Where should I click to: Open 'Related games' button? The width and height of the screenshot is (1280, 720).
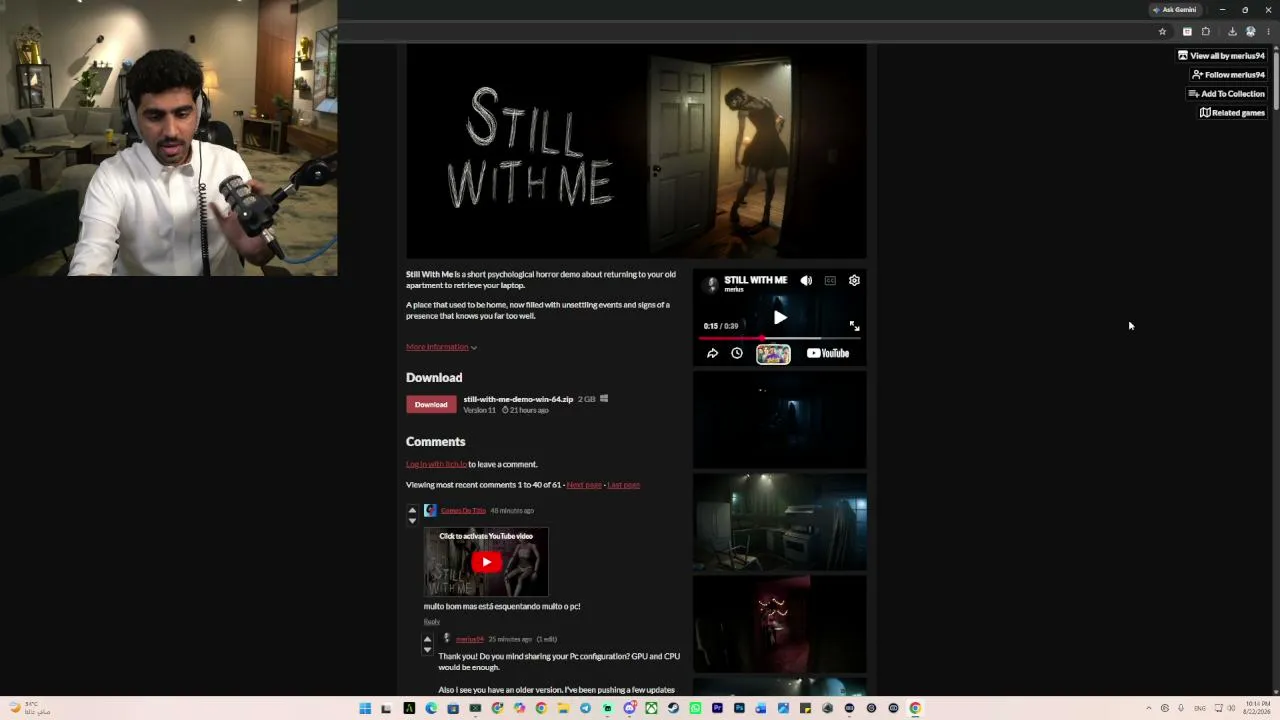[1232, 113]
